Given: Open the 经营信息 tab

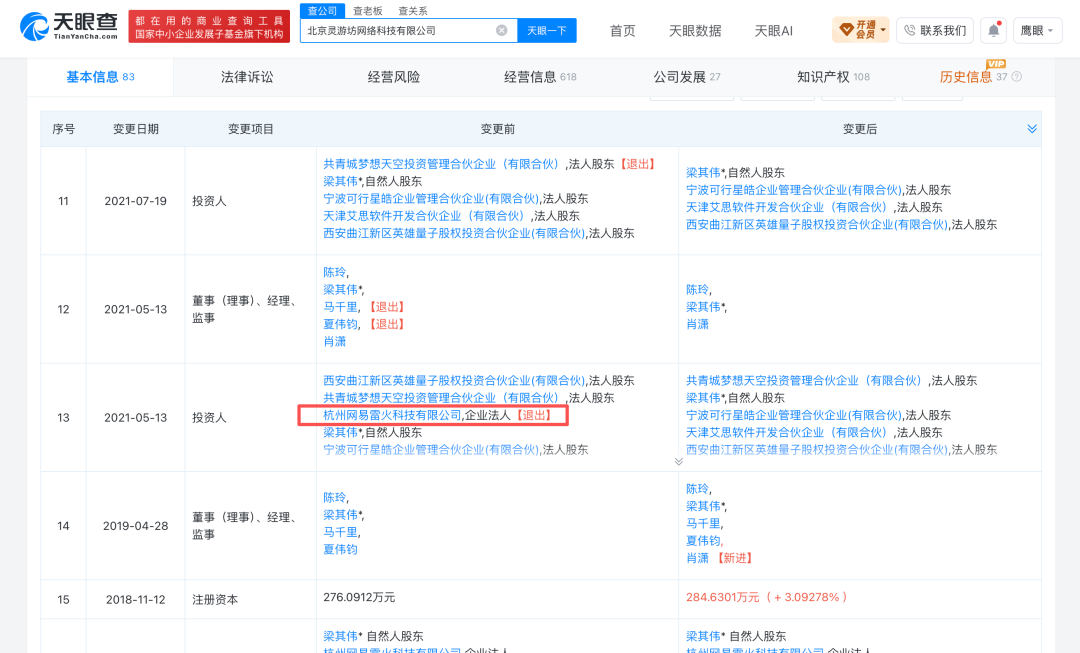Looking at the screenshot, I should (540, 77).
